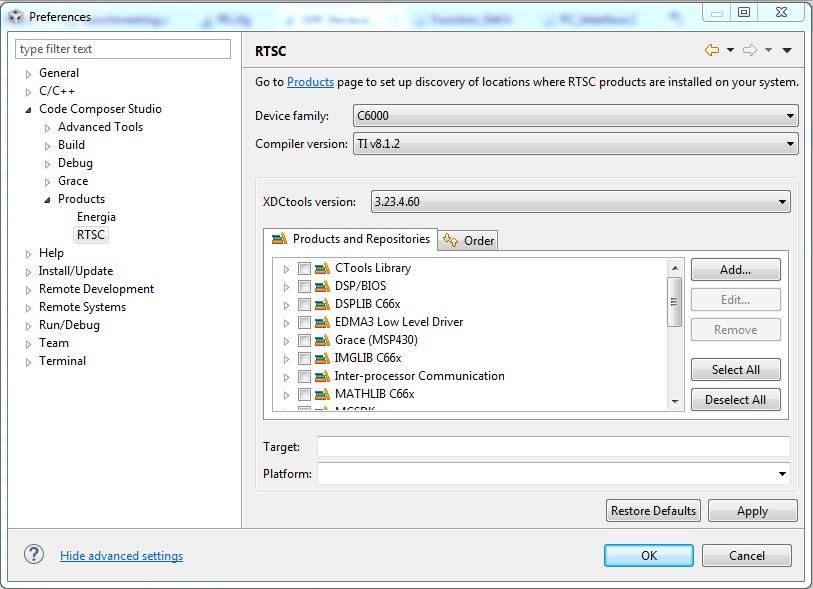Click the MATHLIB C66x product icon
This screenshot has height=589, width=813.
323,394
